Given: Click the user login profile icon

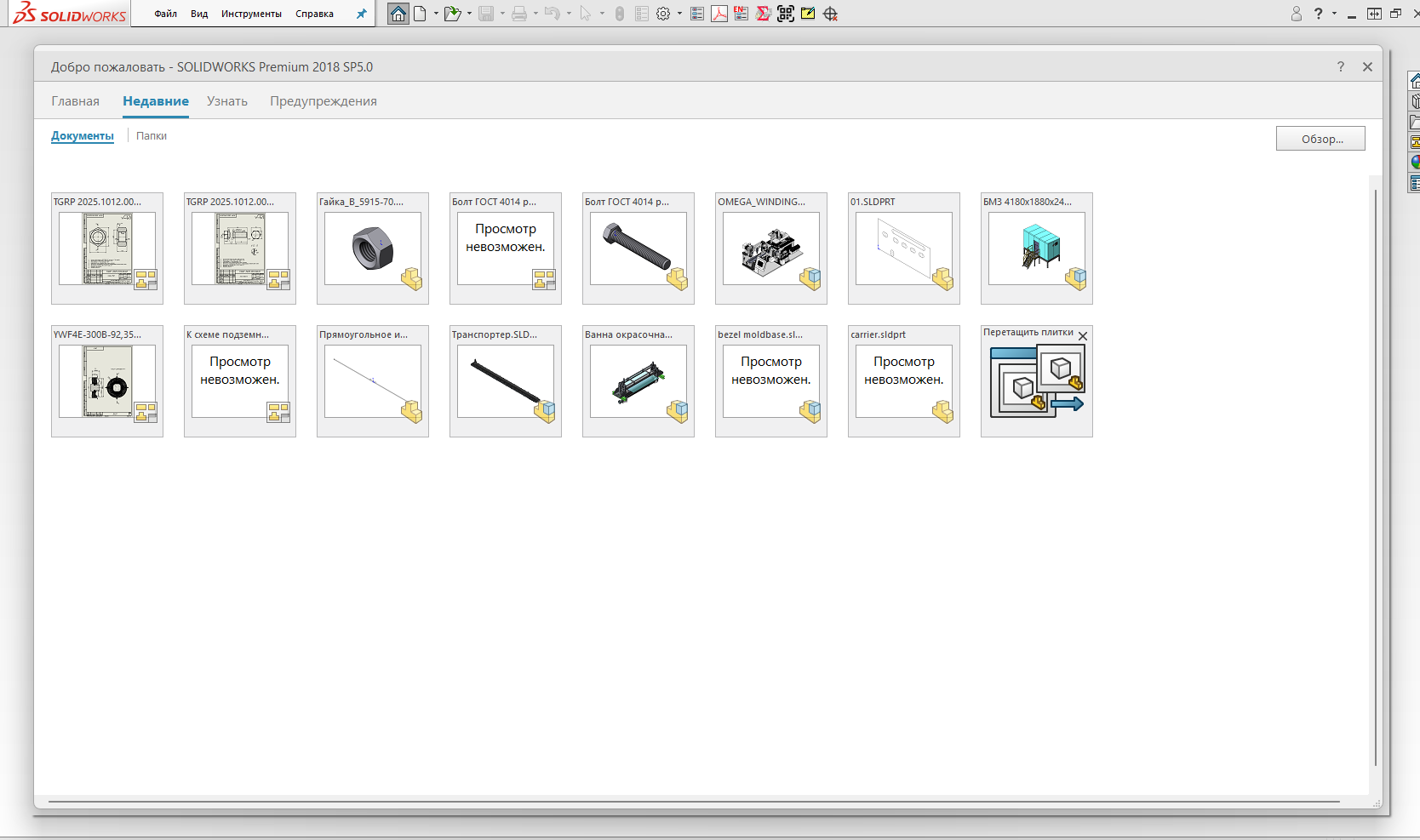Looking at the screenshot, I should (x=1296, y=14).
